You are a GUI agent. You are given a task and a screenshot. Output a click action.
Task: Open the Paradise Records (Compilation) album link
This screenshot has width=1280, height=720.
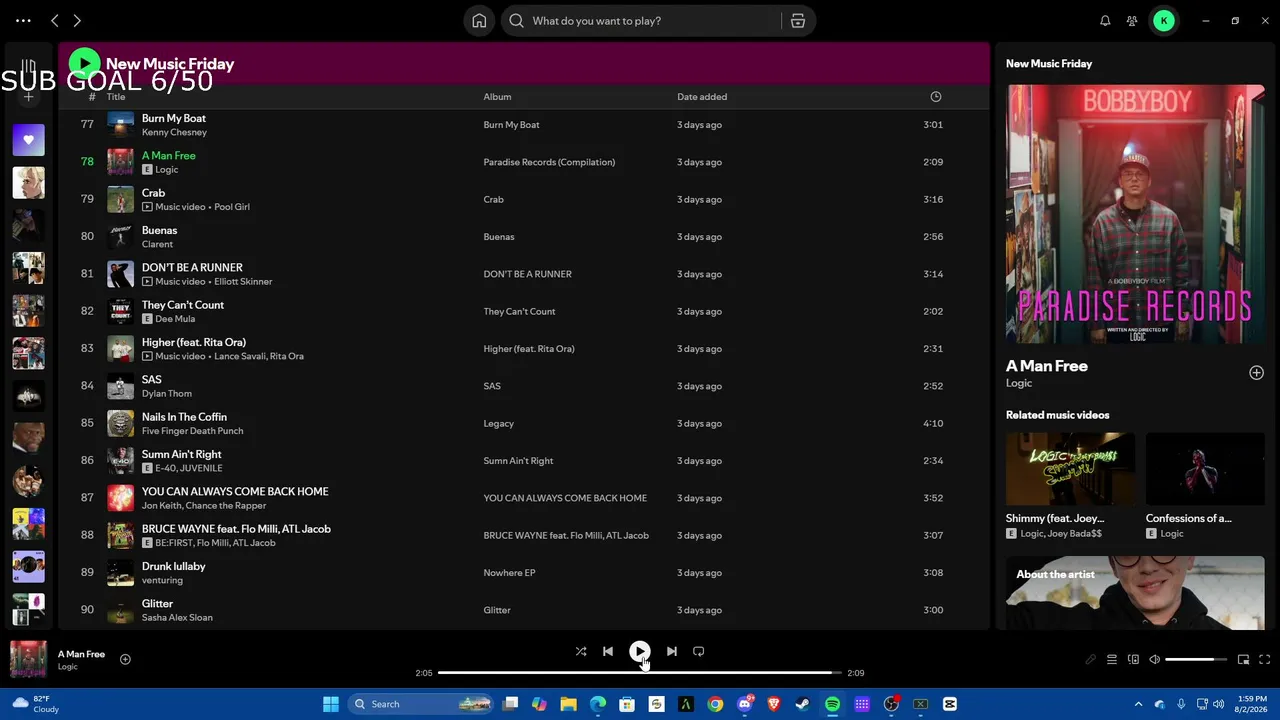[549, 162]
